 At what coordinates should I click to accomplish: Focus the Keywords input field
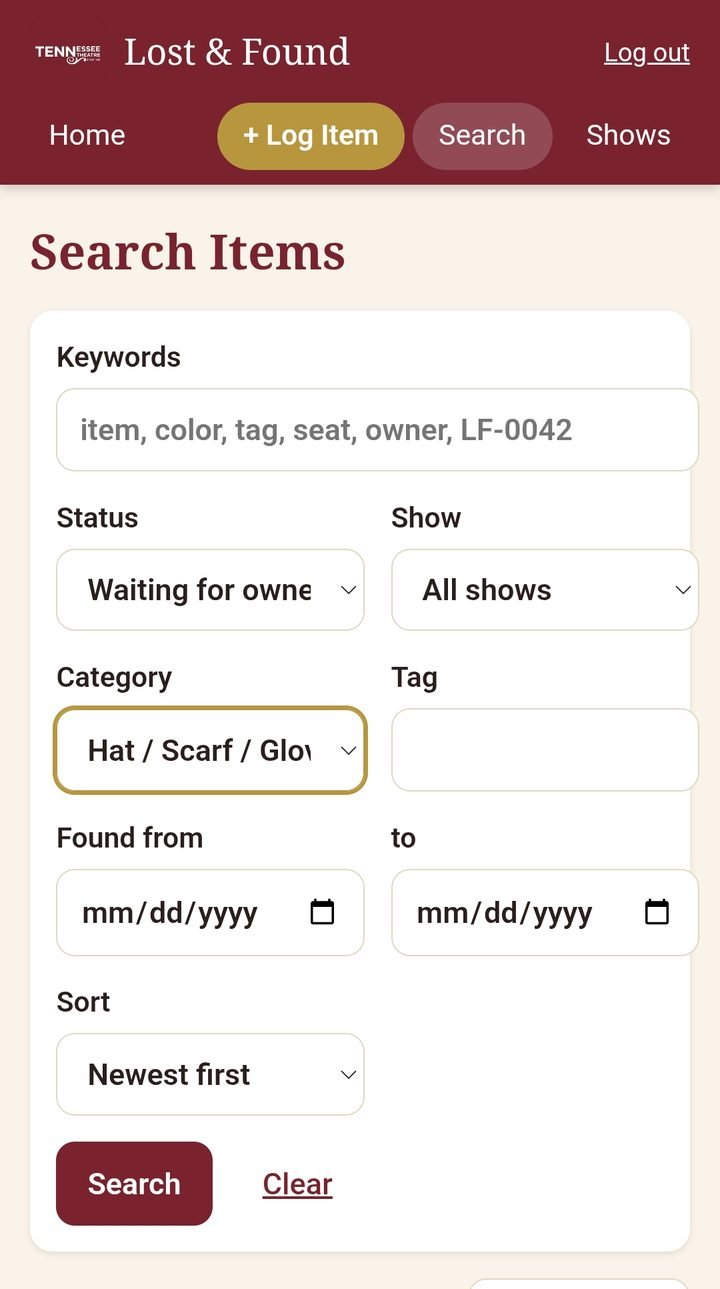[377, 430]
